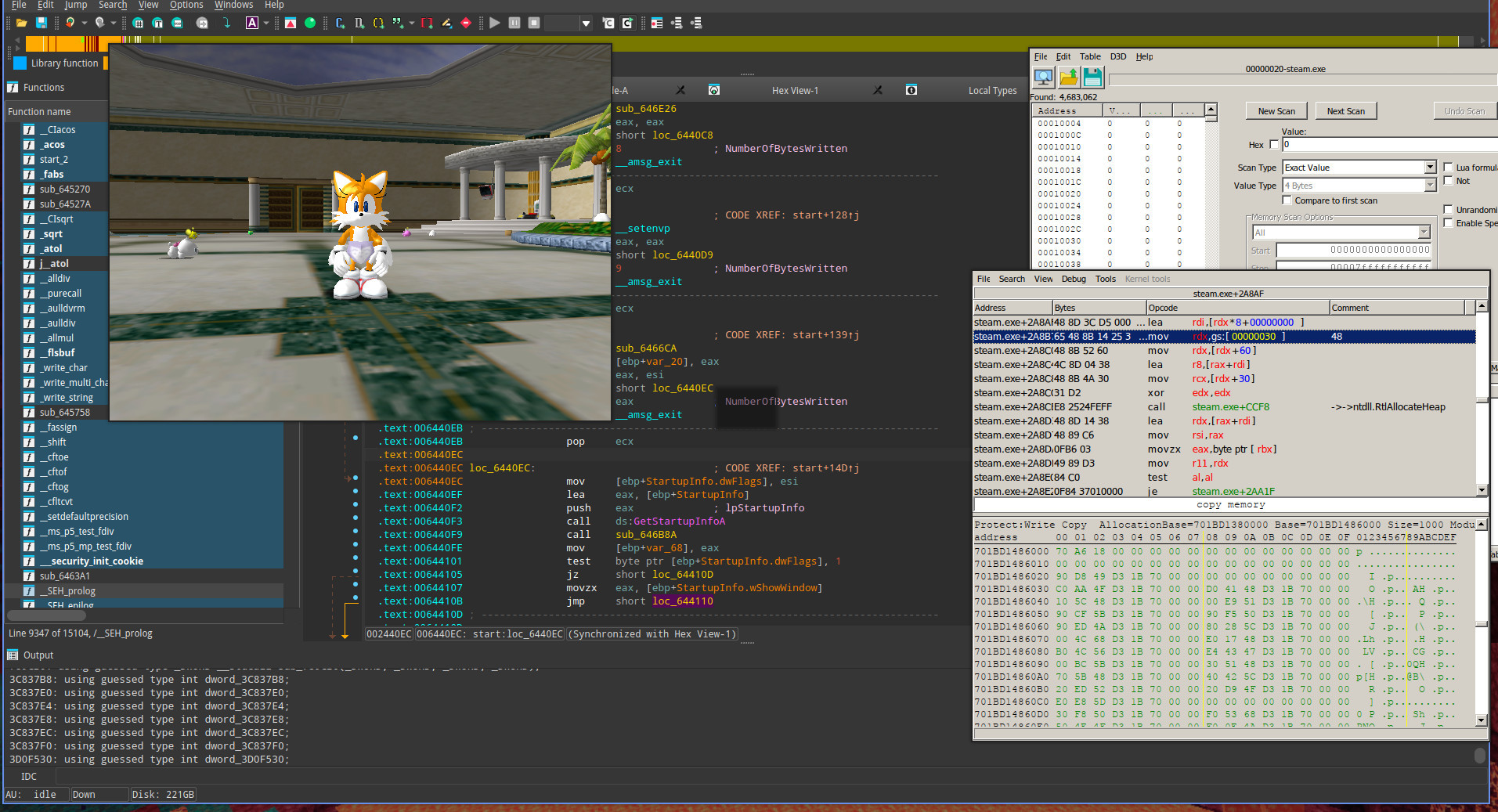
Task: Click the IDA save database disk icon
Action: click(42, 23)
